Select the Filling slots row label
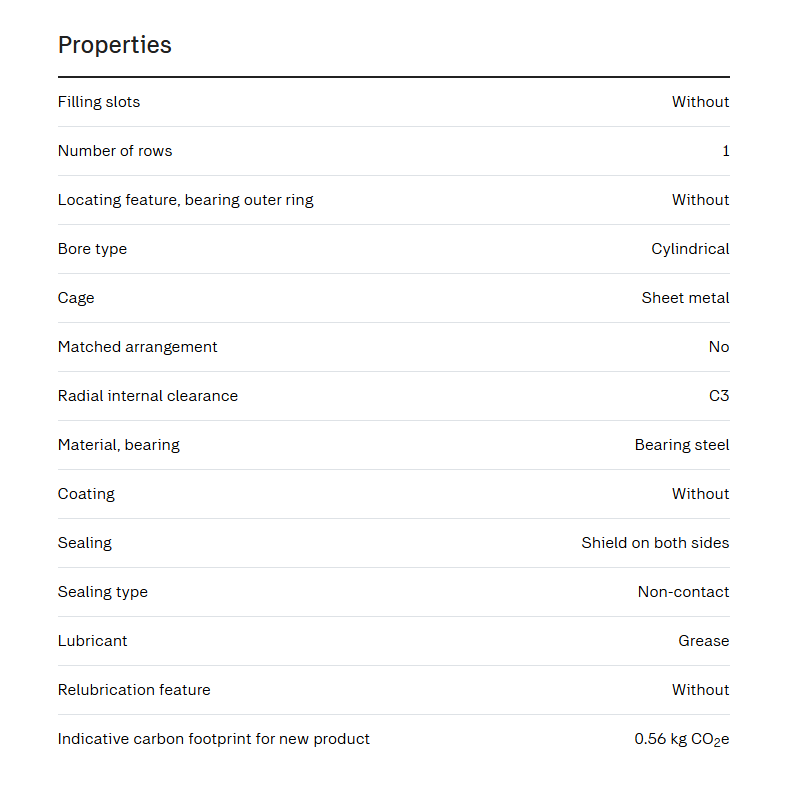The width and height of the screenshot is (800, 800). tap(99, 102)
